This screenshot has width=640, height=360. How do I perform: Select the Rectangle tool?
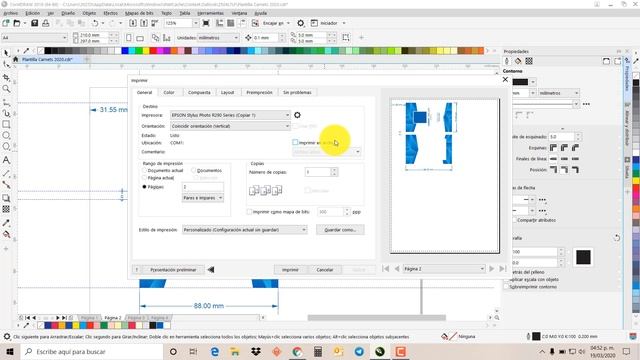6,124
